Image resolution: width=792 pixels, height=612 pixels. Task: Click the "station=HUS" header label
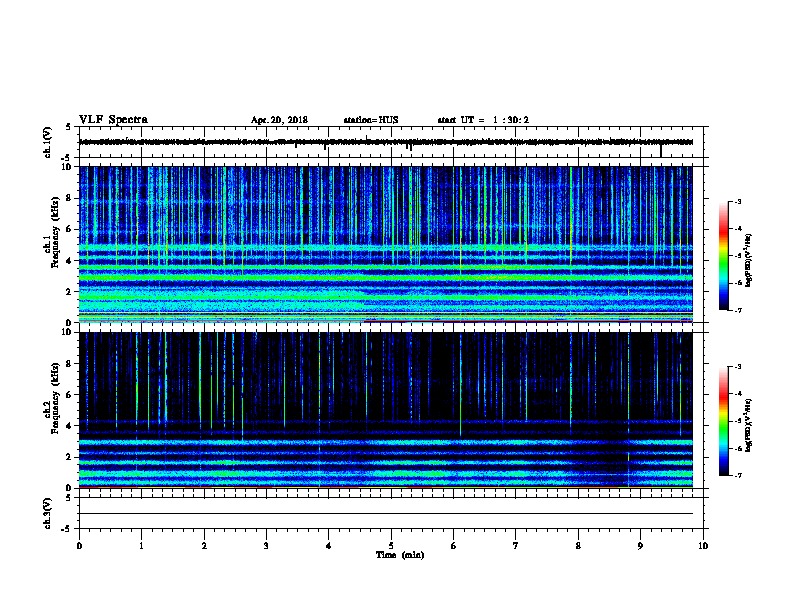pos(371,120)
